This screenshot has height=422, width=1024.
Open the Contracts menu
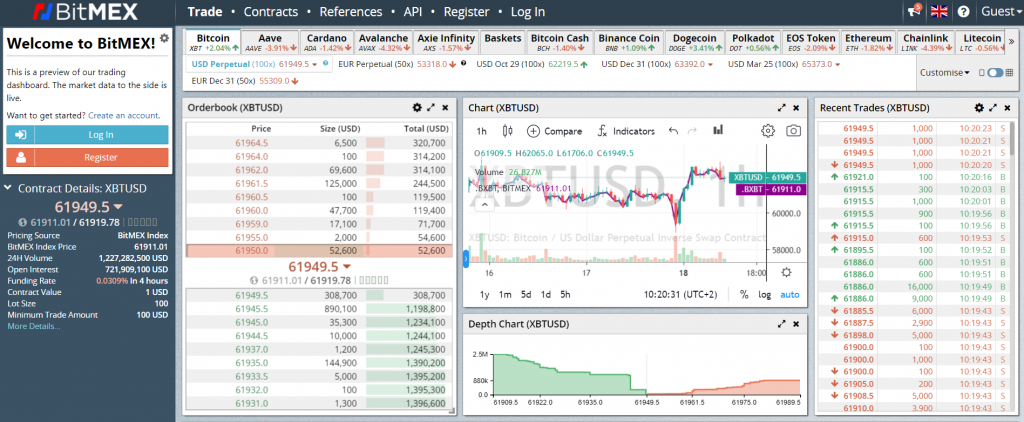[270, 12]
